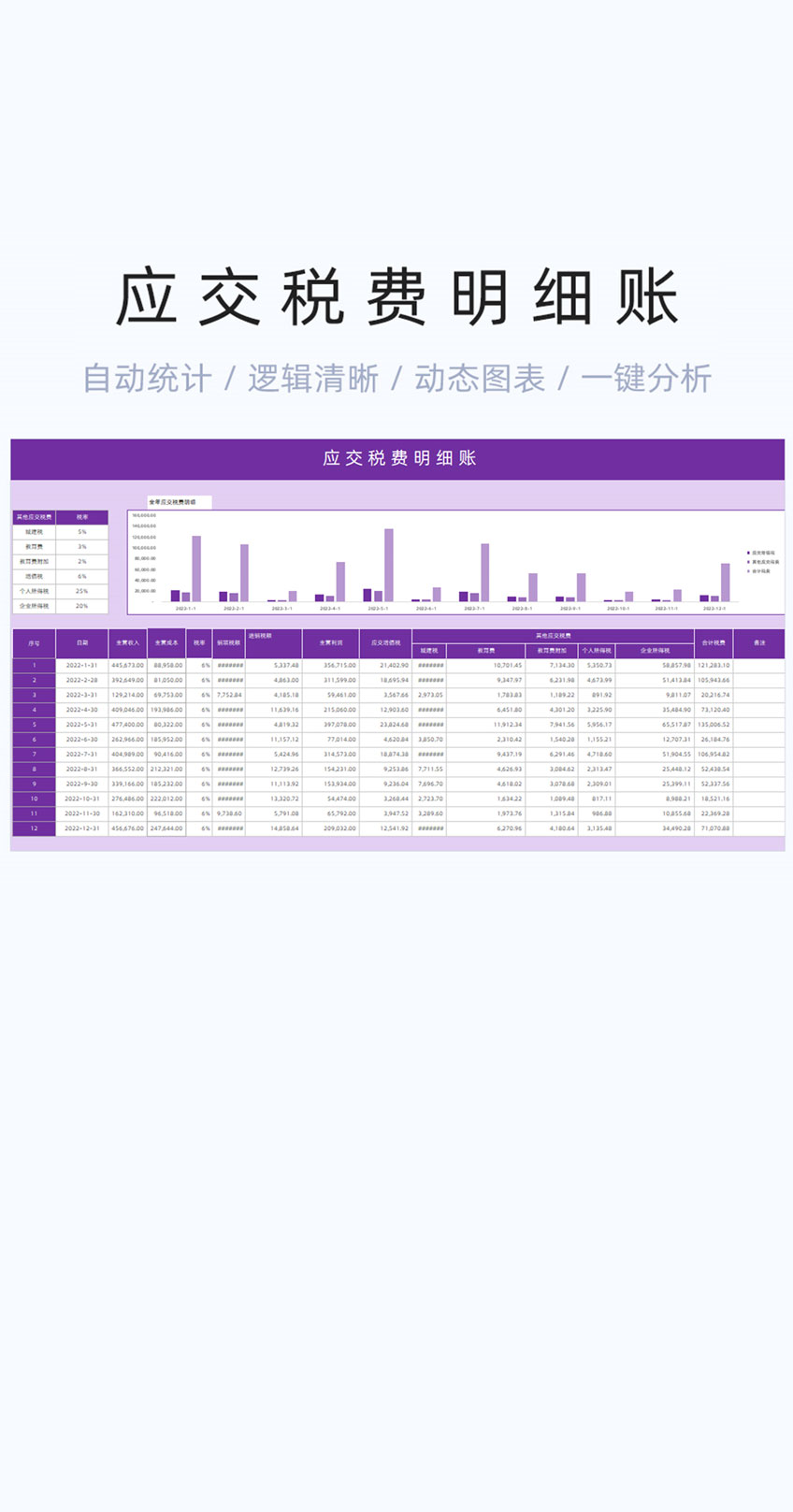This screenshot has height=1512, width=793.
Task: Select the 日期 column header
Action: (82, 643)
